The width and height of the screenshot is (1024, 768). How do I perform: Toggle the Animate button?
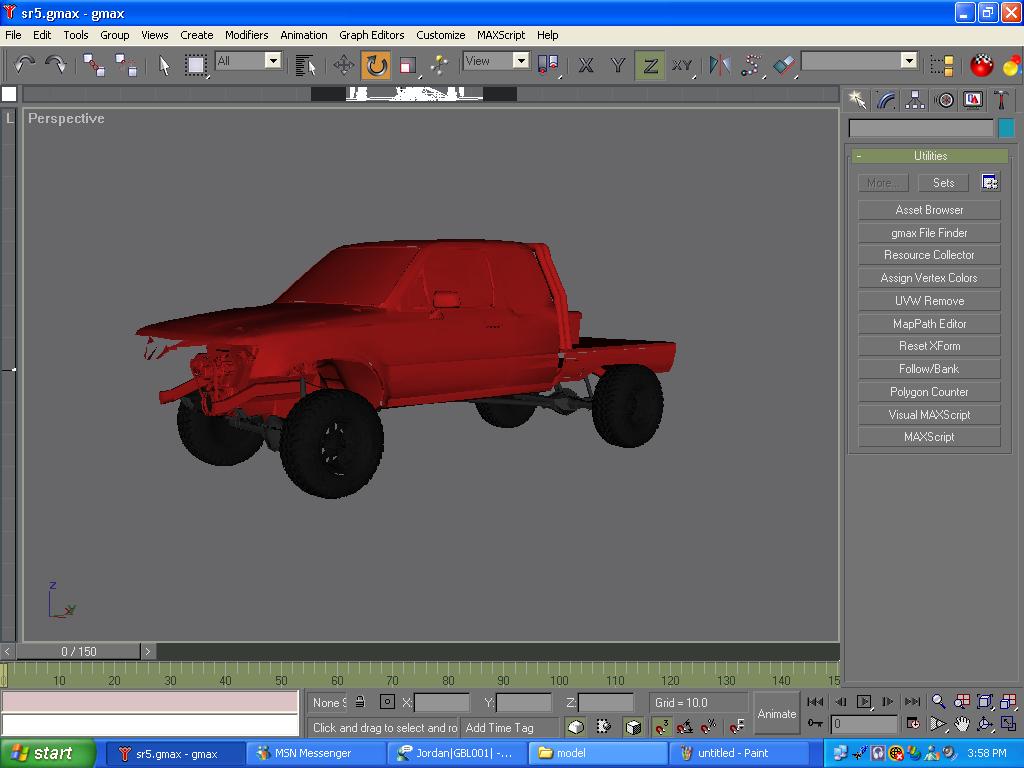point(777,713)
